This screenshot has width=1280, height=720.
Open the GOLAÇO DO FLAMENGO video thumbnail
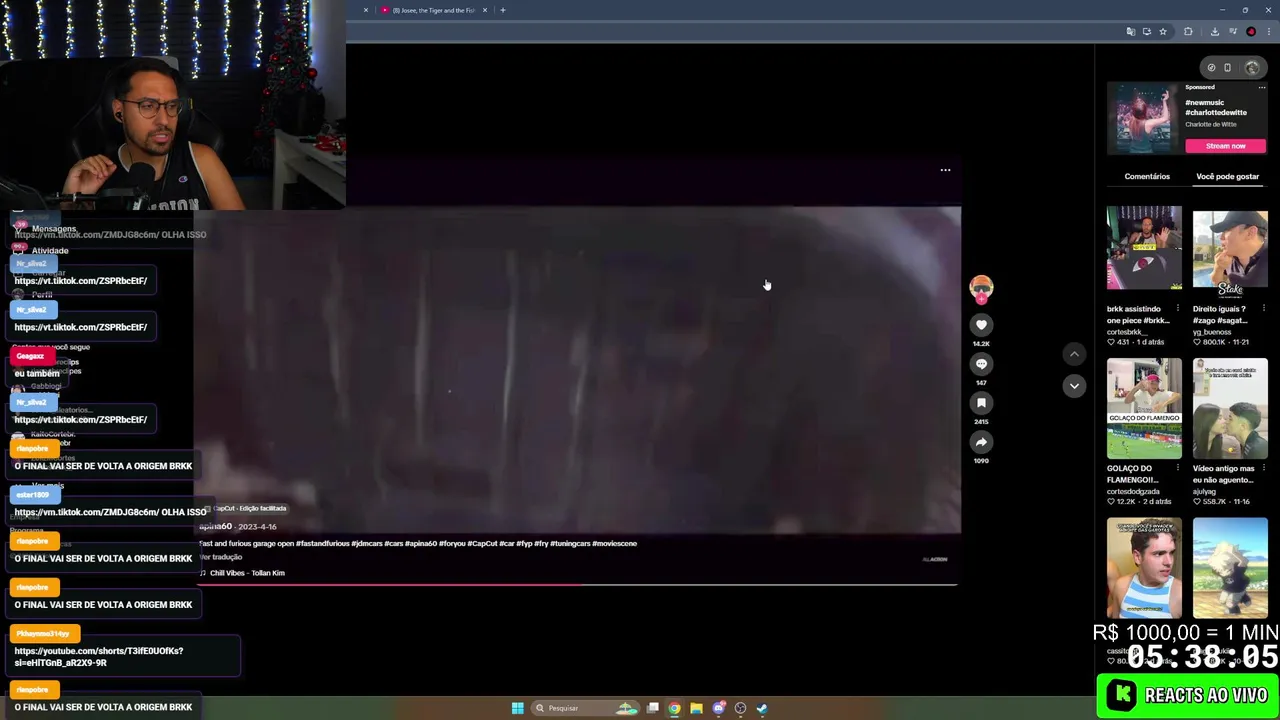tap(1144, 408)
